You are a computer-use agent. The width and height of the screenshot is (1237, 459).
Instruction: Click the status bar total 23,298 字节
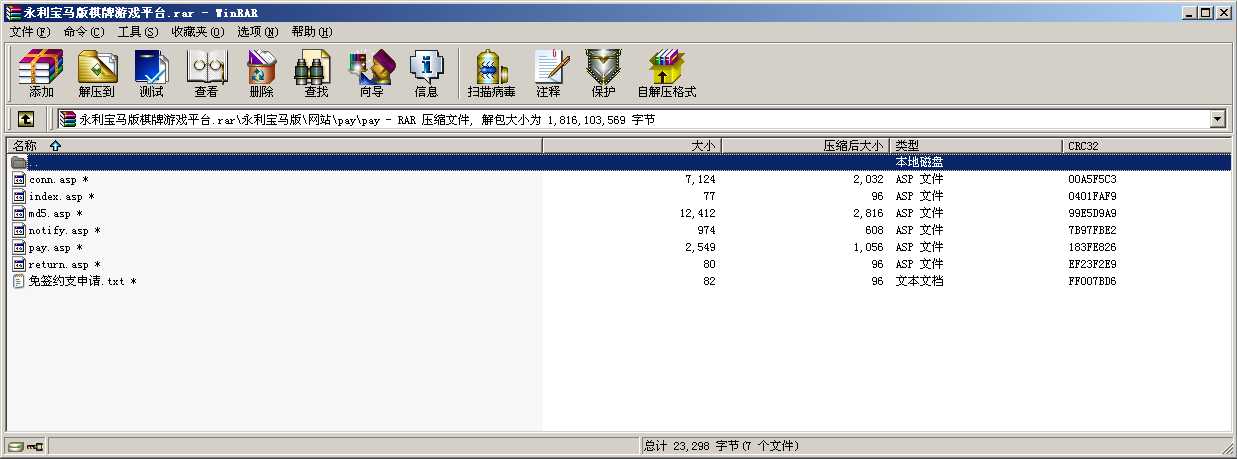pyautogui.click(x=721, y=446)
